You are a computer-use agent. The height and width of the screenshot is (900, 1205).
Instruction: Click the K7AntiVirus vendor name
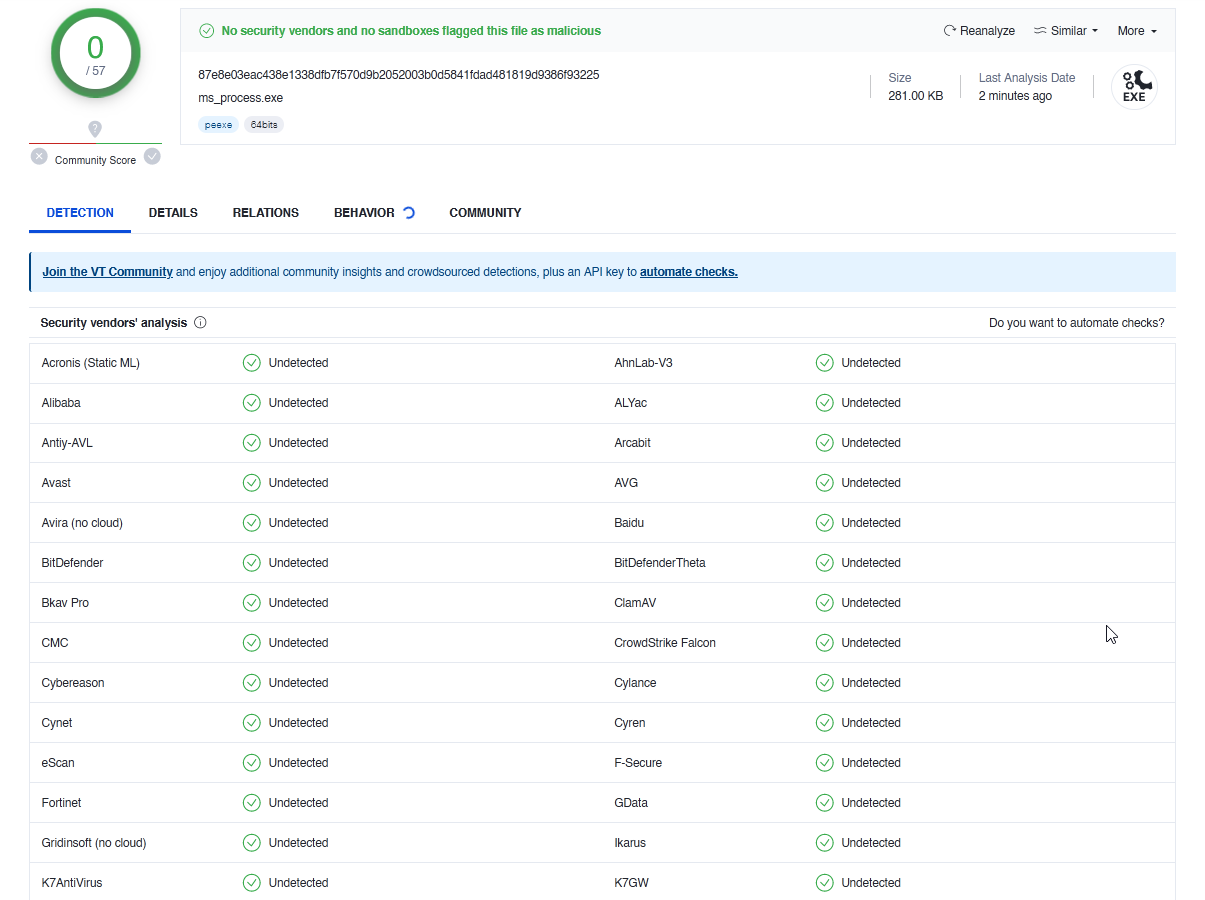pos(72,883)
